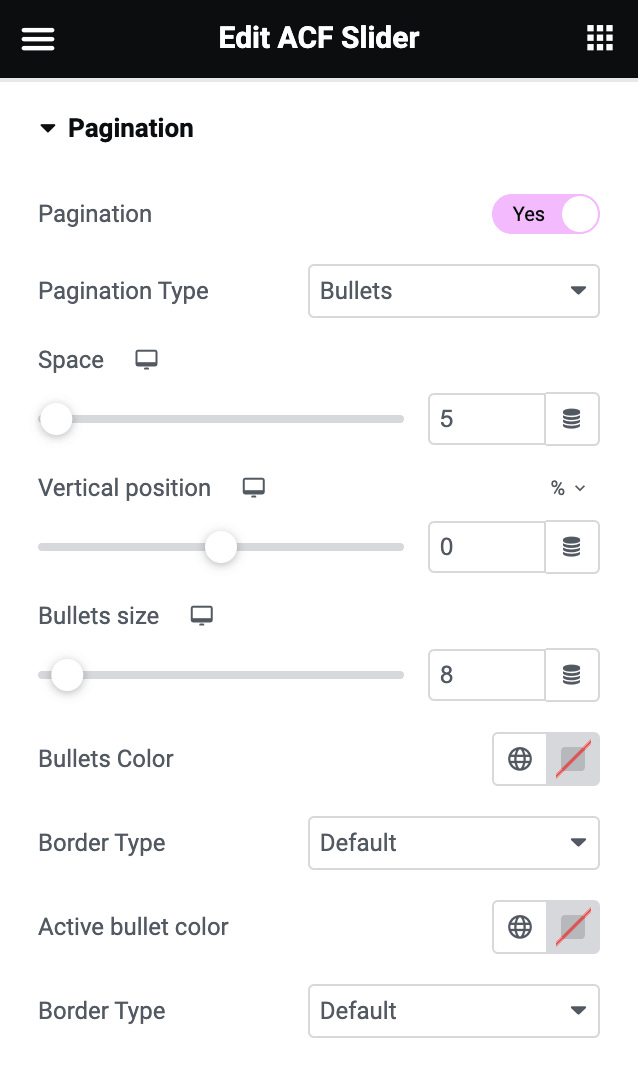Open dynamic tags for the Space value
The width and height of the screenshot is (638, 1070).
click(x=572, y=419)
